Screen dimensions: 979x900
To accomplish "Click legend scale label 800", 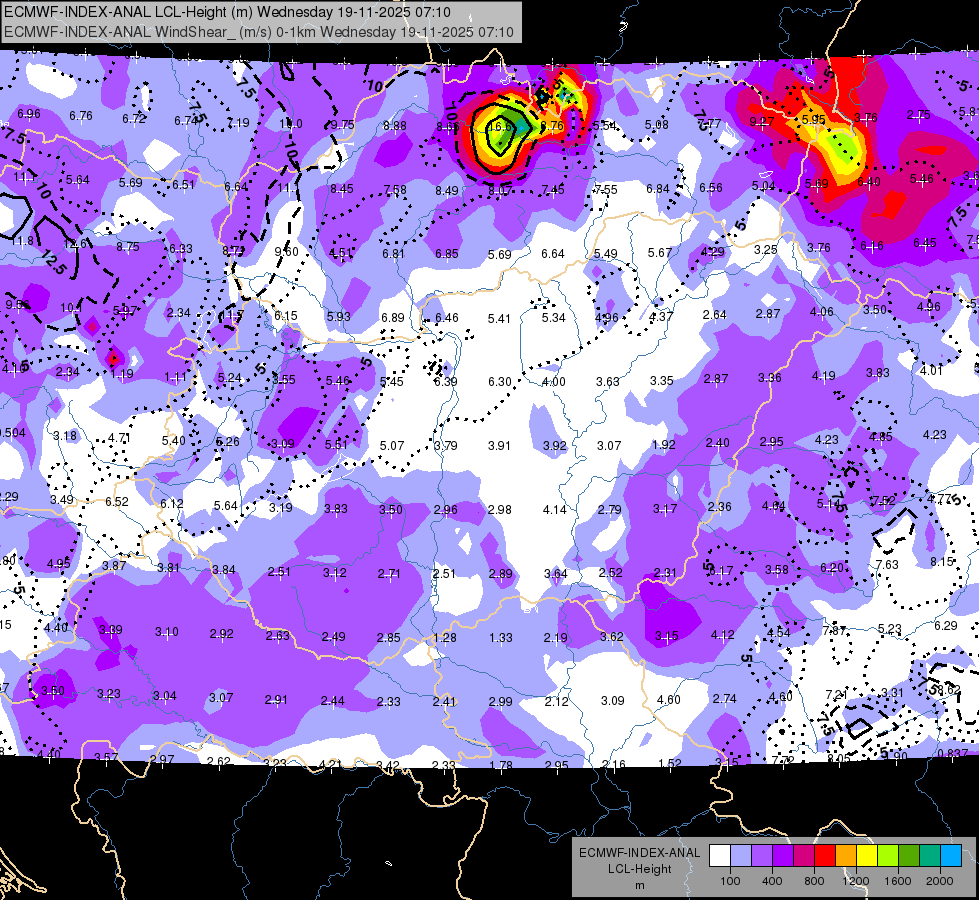I will coord(814,881).
